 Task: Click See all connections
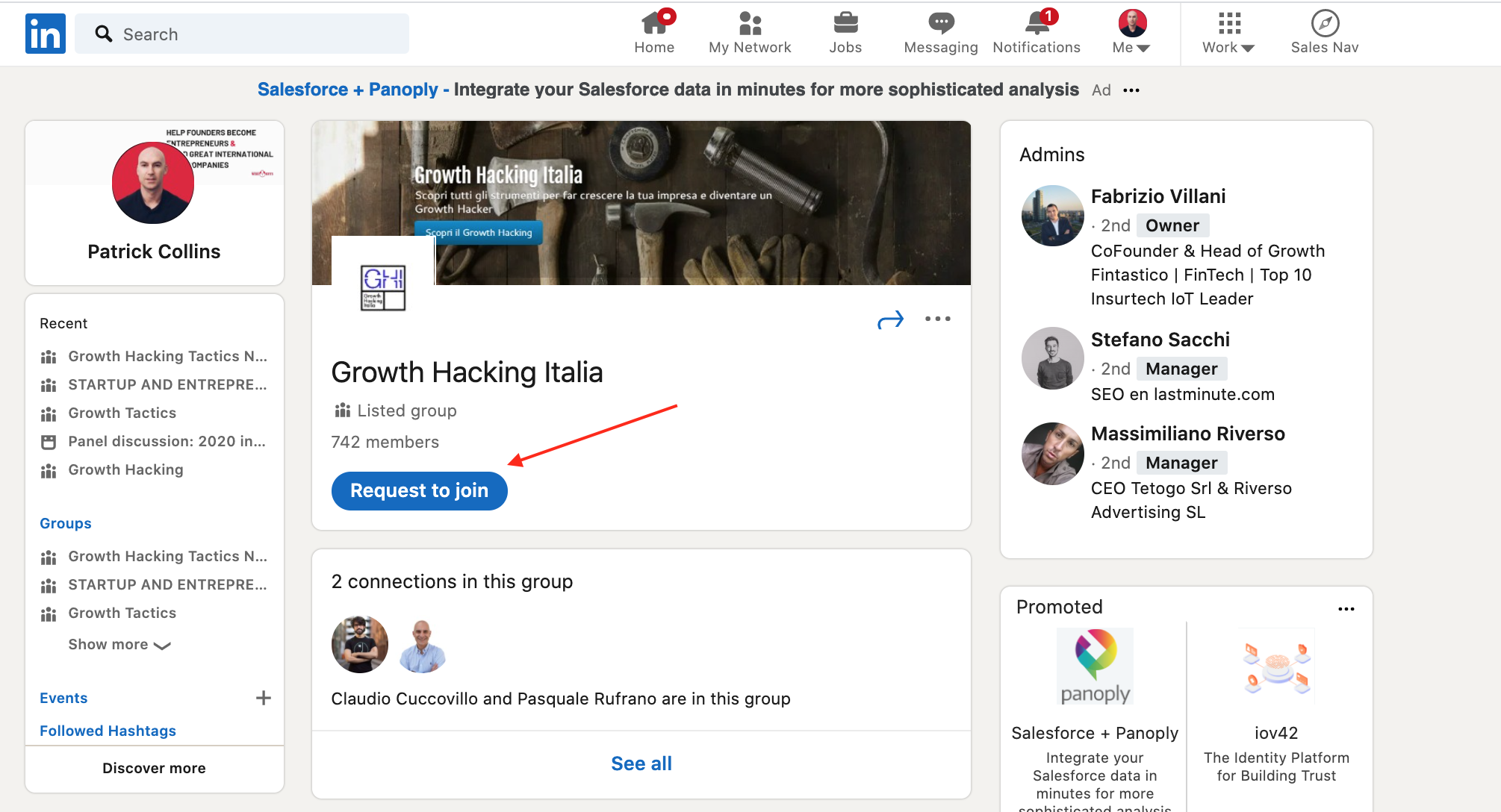641,764
